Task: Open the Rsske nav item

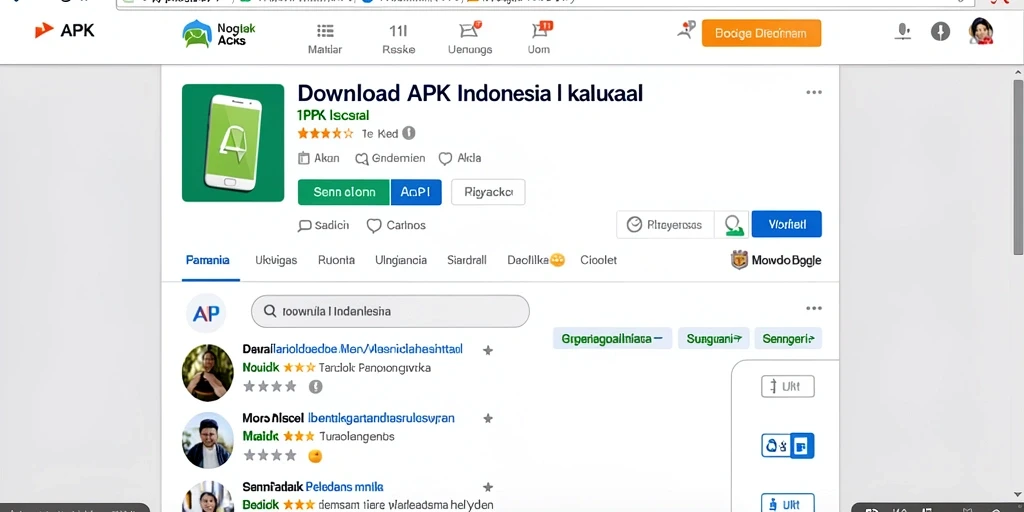Action: tap(398, 39)
